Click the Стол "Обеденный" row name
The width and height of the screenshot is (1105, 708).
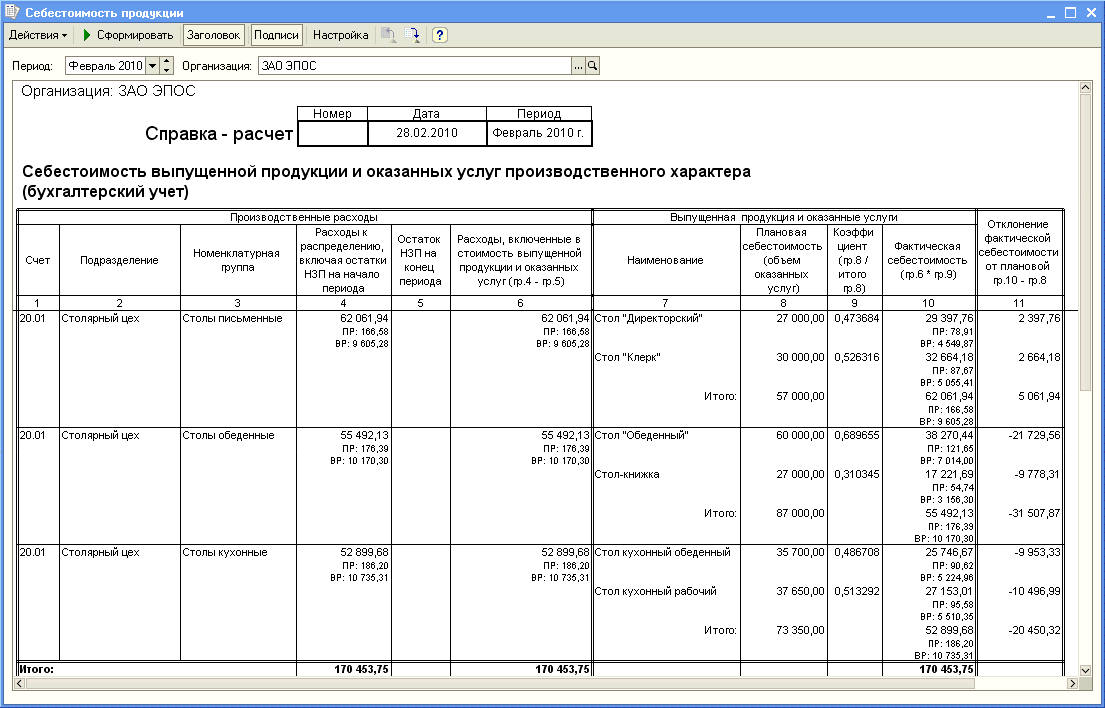coord(641,435)
